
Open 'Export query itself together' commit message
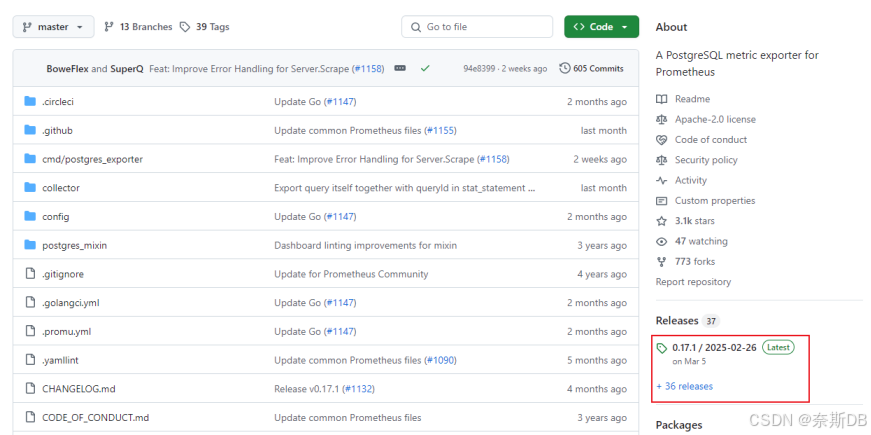click(405, 188)
